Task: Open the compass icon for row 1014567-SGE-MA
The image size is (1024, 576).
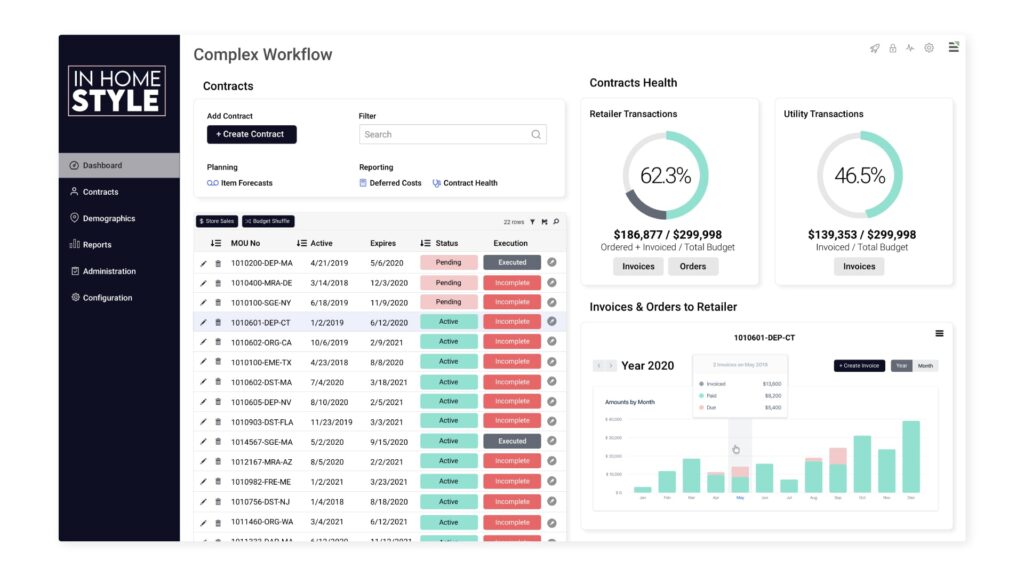Action: tap(552, 441)
